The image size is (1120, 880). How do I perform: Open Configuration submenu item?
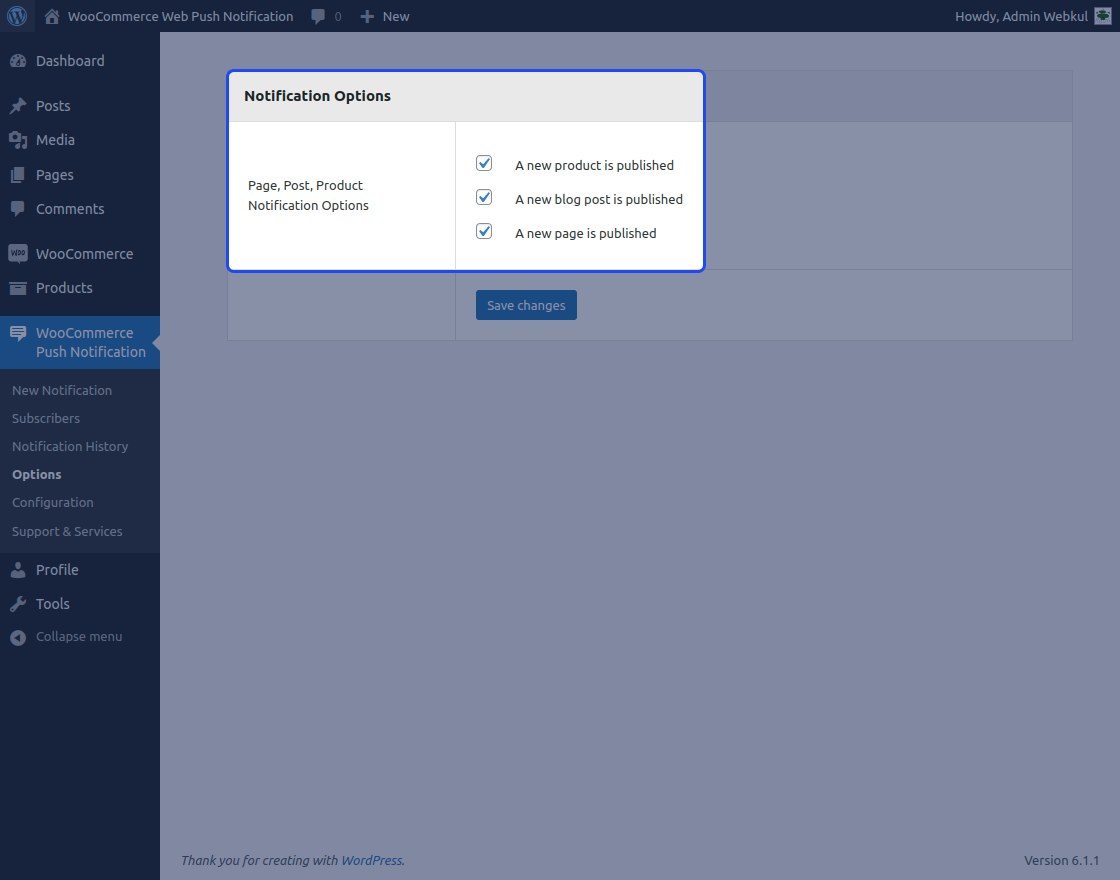52,503
